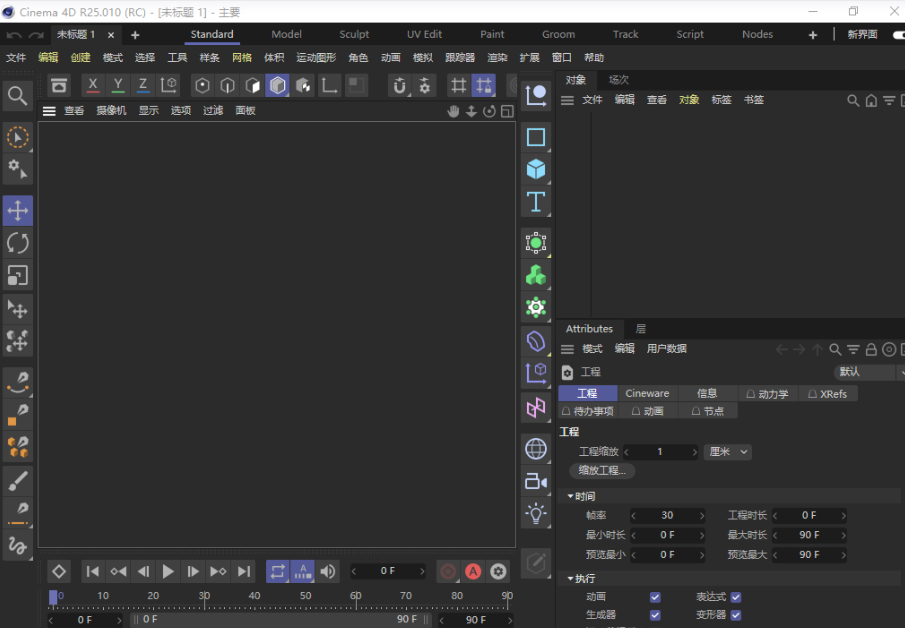905x628 pixels.
Task: Select the Move tool
Action: click(17, 211)
